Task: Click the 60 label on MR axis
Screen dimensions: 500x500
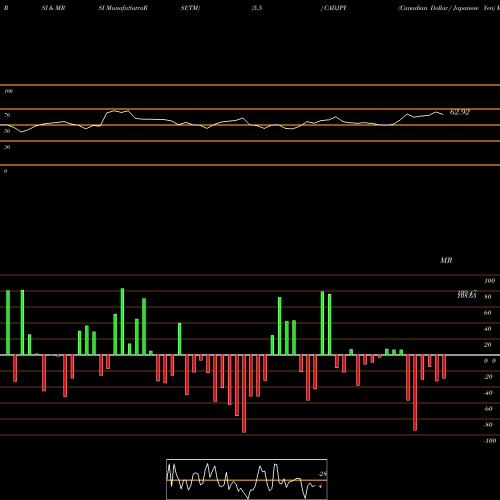Action: 488,313
